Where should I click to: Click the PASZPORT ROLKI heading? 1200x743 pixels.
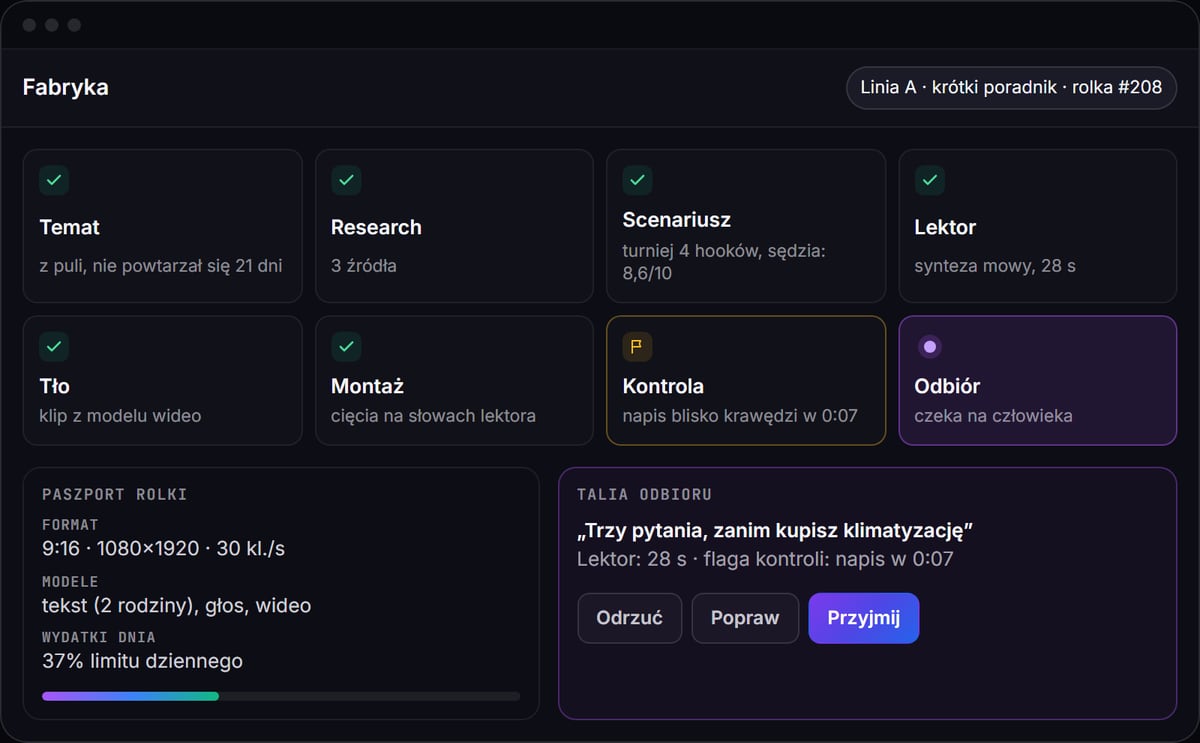(114, 495)
